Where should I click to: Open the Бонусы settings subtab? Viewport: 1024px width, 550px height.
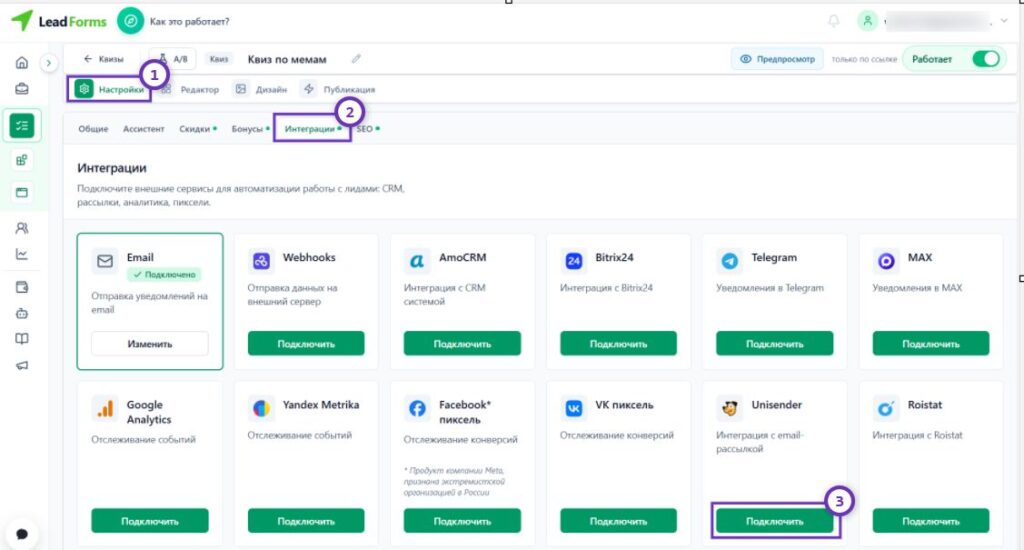[250, 129]
